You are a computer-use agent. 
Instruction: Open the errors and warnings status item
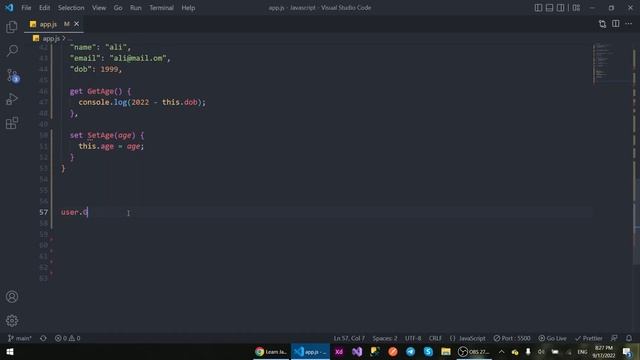click(x=68, y=338)
